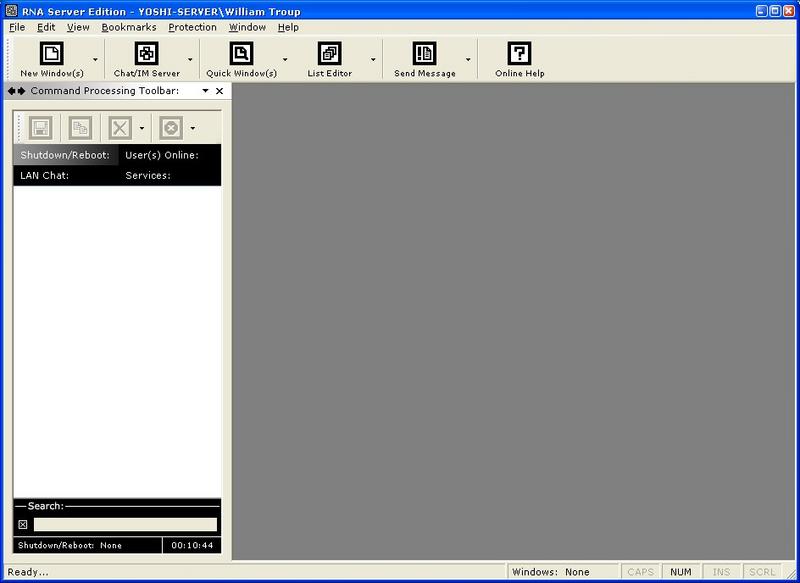Viewport: 800px width, 583px height.
Task: Open the Help menu
Action: [288, 27]
